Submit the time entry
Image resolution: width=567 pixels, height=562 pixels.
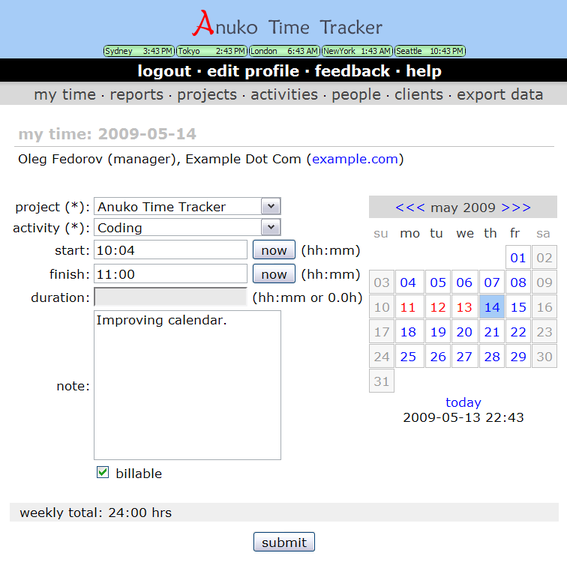[x=284, y=542]
